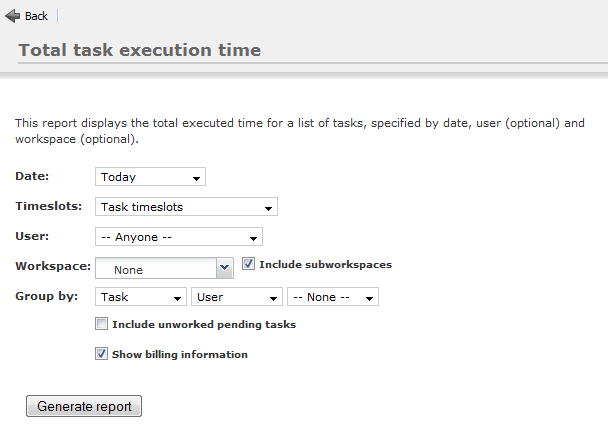
Task: Open the first Group by dropdown (Task)
Action: [141, 297]
